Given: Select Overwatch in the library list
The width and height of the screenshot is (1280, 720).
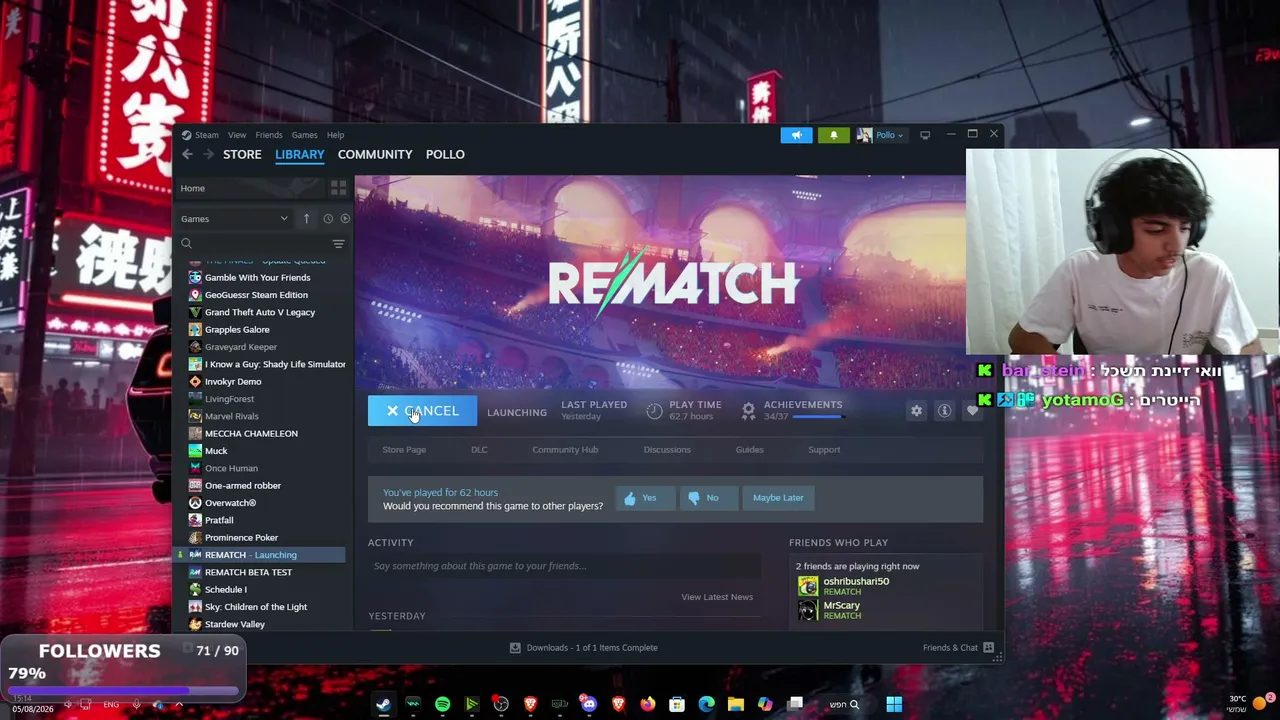Looking at the screenshot, I should point(230,503).
